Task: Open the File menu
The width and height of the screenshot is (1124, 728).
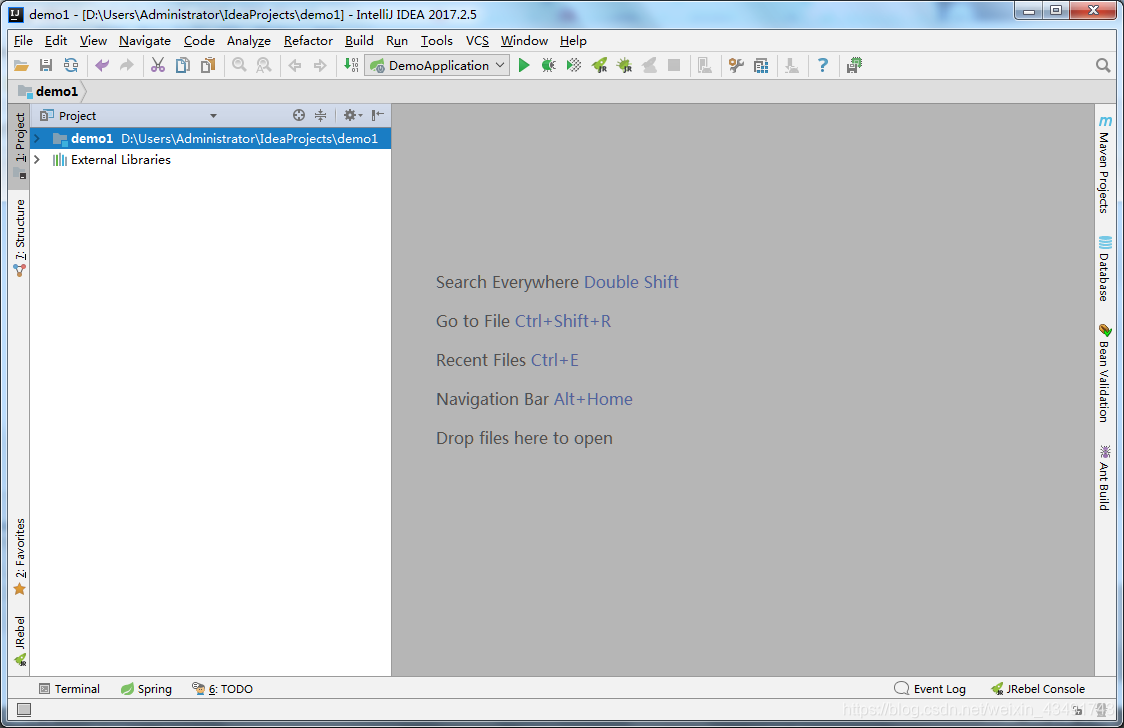Action: 23,41
